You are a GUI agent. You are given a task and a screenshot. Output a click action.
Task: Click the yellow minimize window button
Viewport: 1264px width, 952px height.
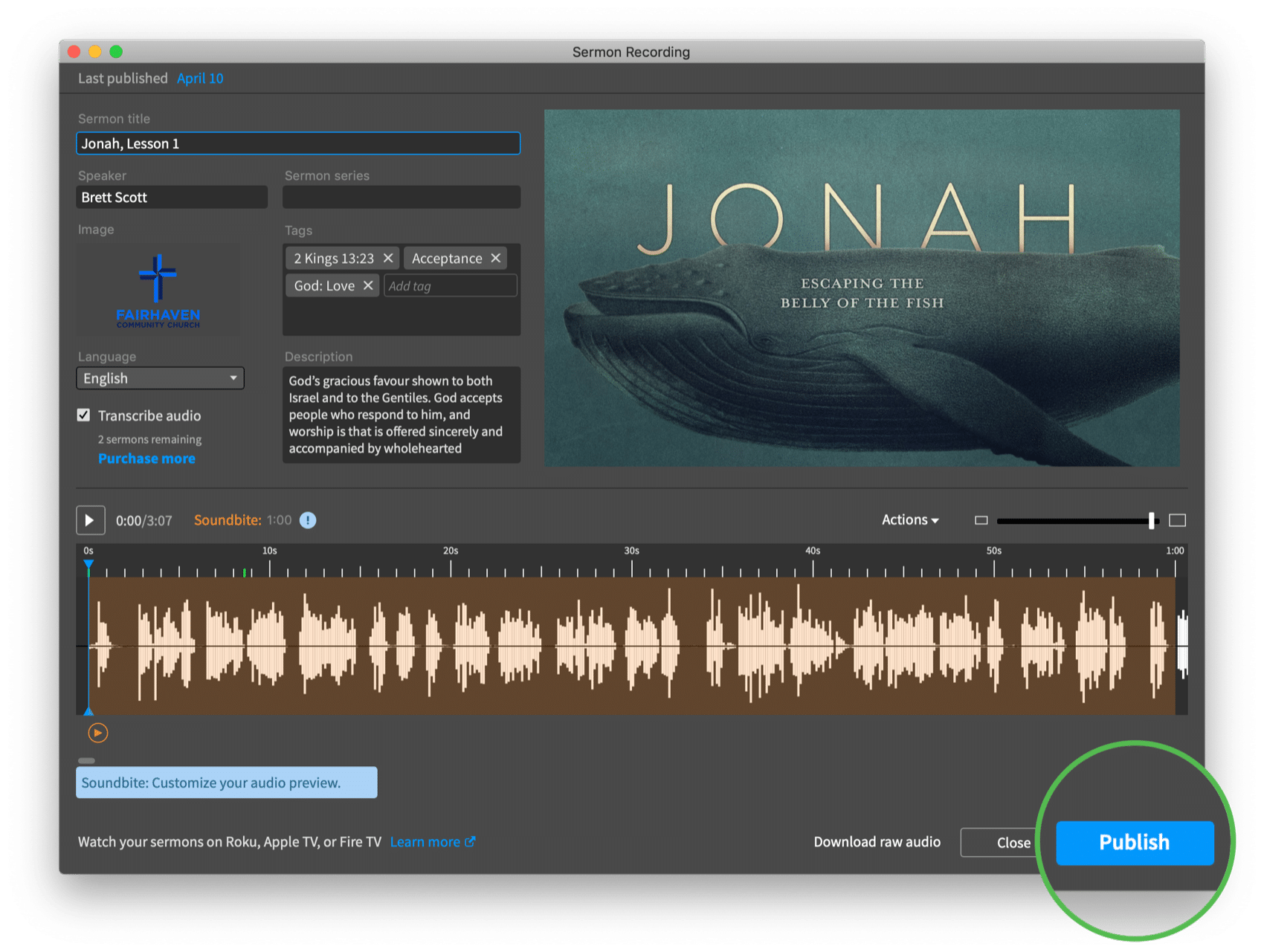tap(94, 51)
